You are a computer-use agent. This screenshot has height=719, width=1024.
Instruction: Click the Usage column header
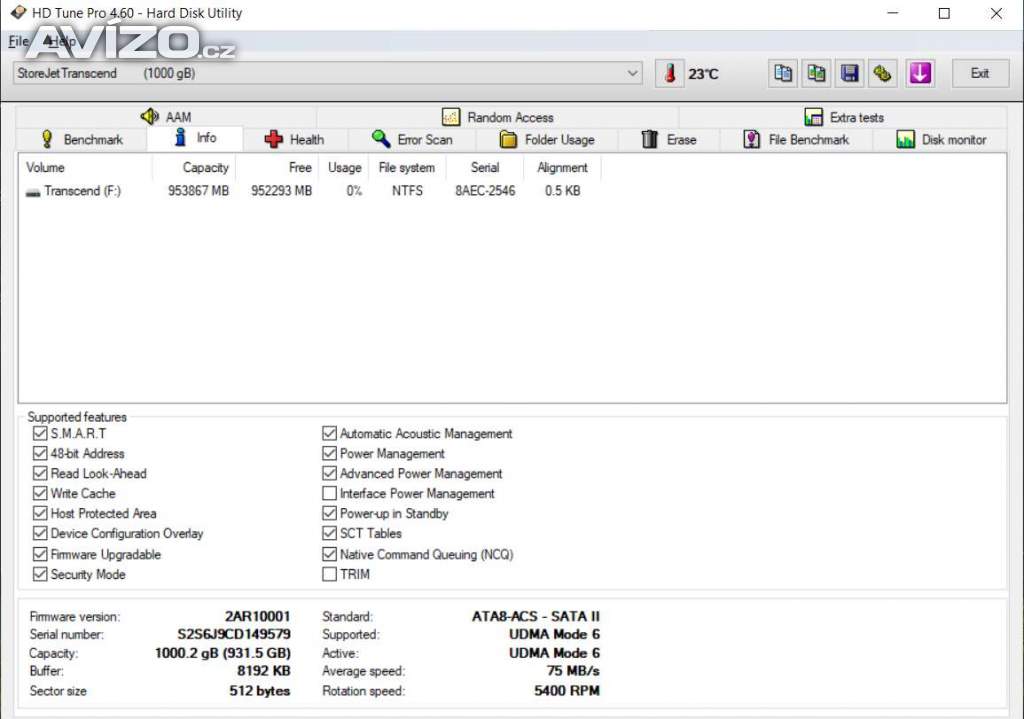point(344,168)
